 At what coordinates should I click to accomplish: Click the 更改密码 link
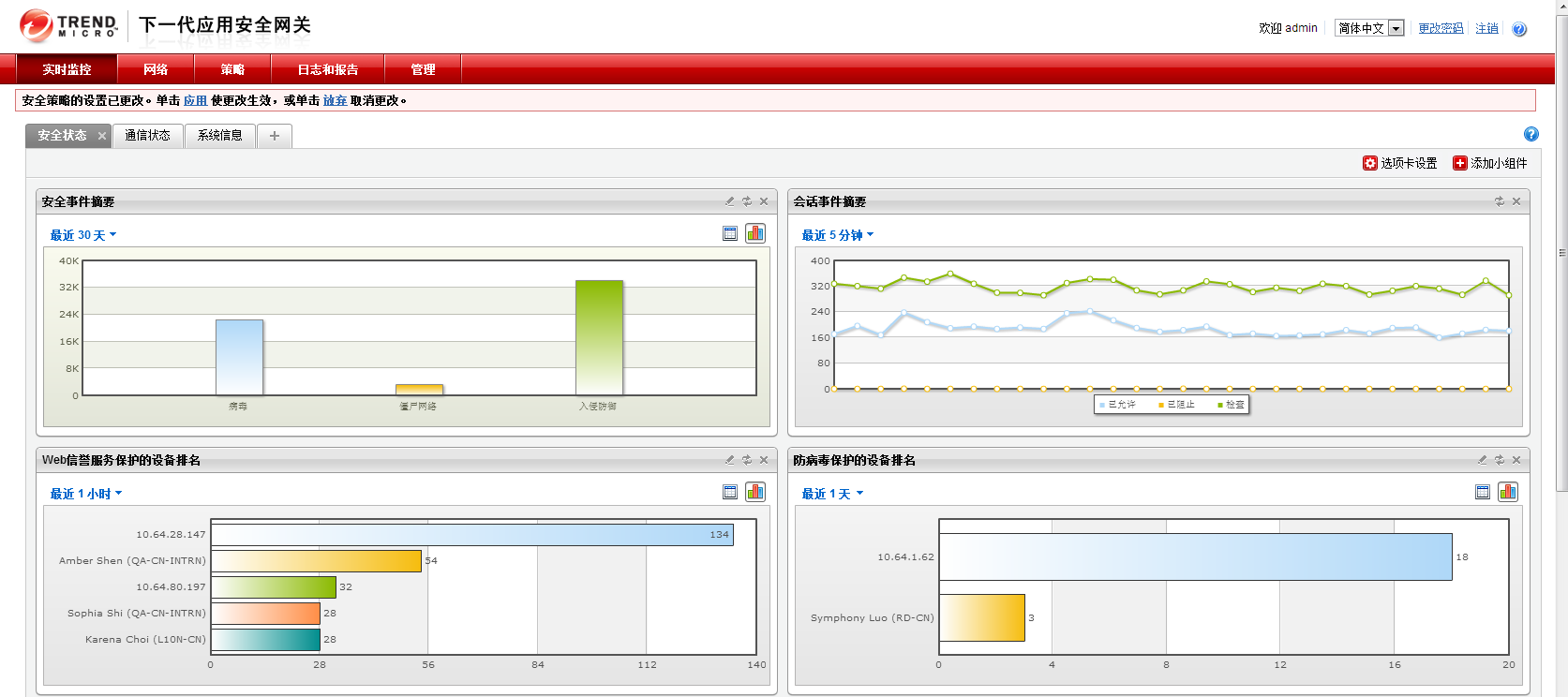point(1441,28)
